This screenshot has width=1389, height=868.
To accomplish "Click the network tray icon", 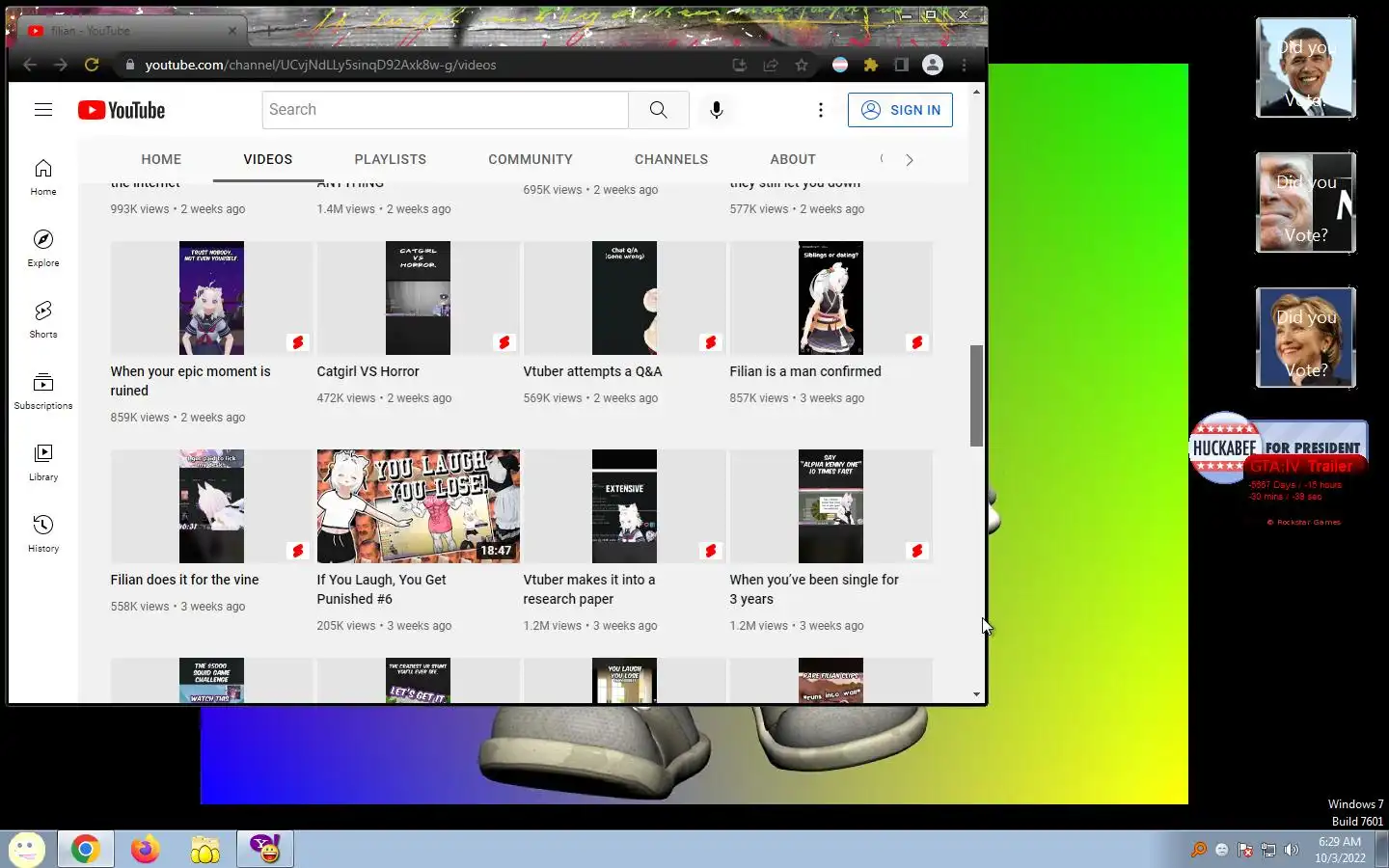I will coord(1268,850).
